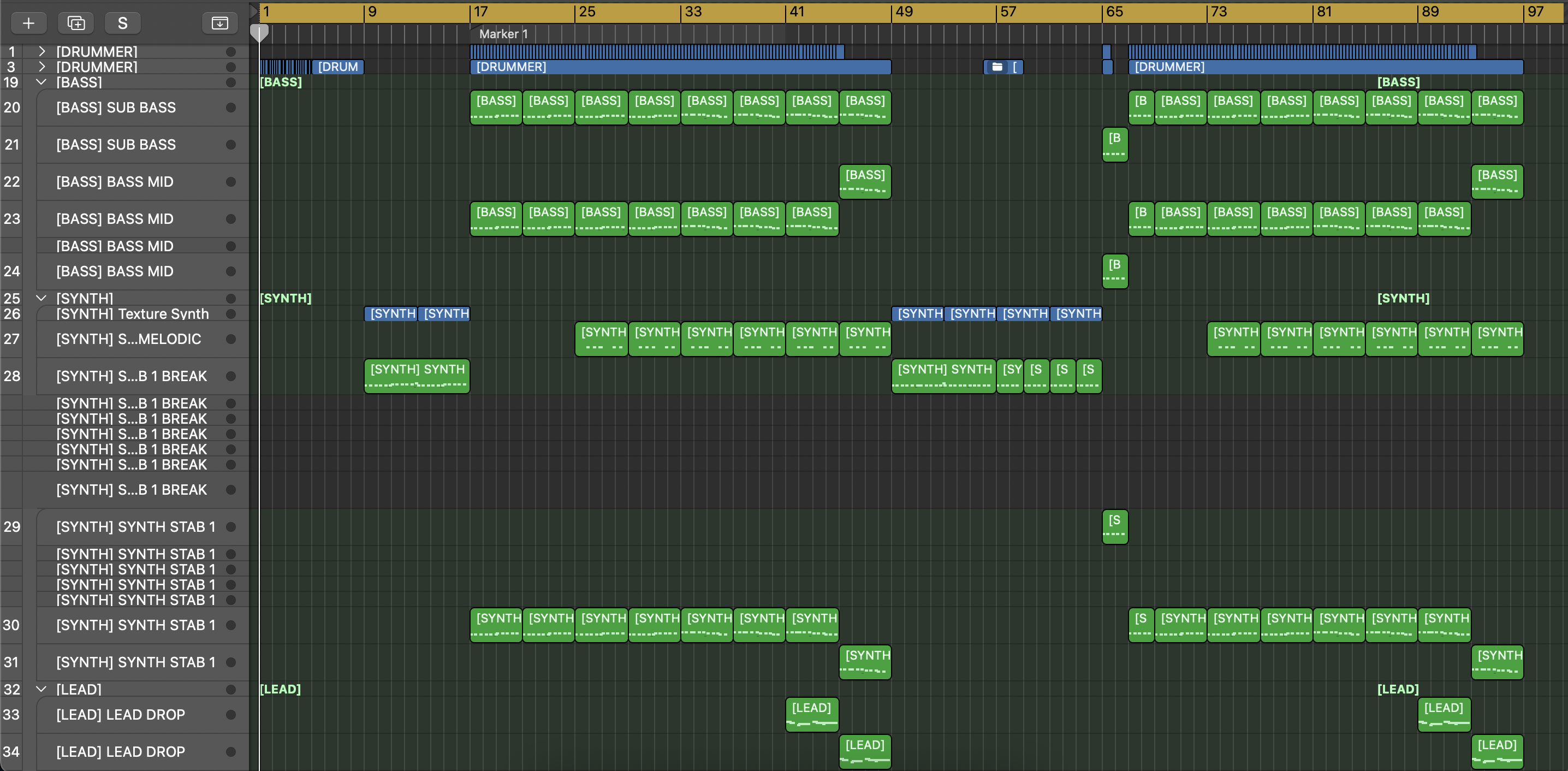Click the add new track plus button
This screenshot has height=771, width=1568.
coord(28,23)
